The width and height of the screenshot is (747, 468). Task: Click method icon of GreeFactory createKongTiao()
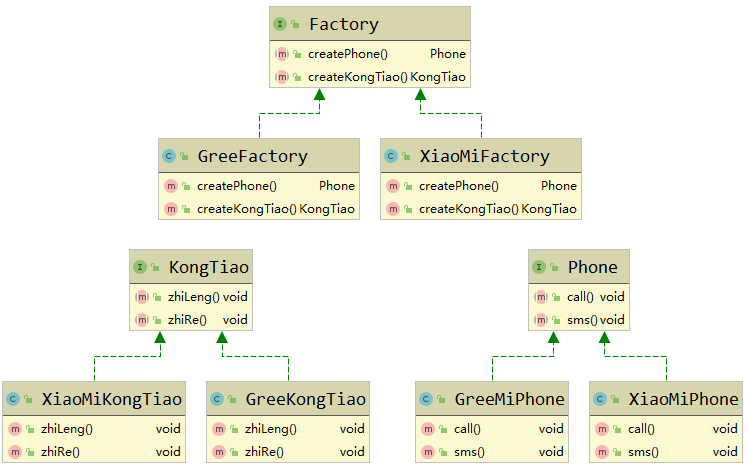pyautogui.click(x=171, y=209)
